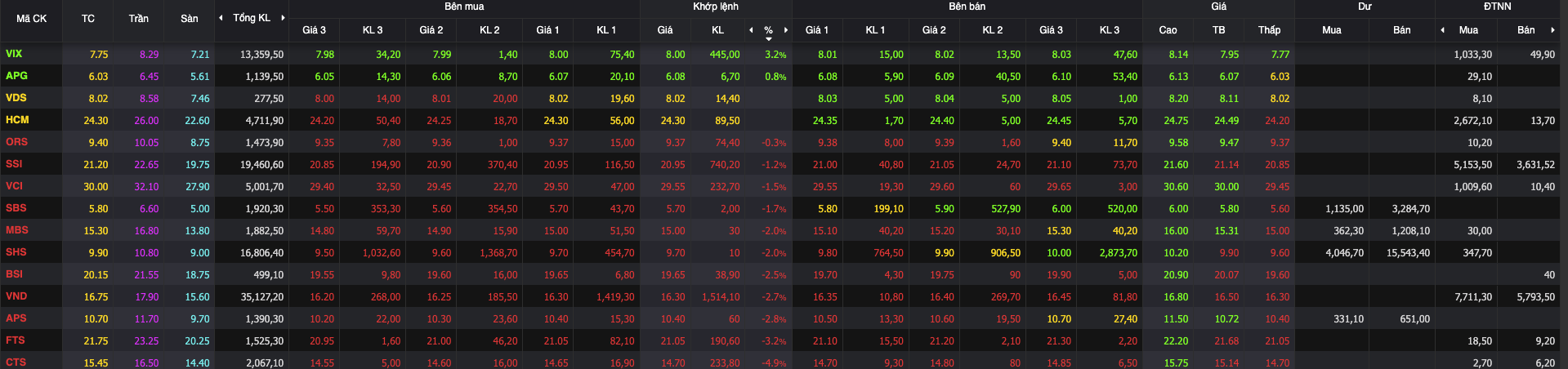This screenshot has width=1568, height=369.
Task: Click the TB average price header
Action: [1218, 30]
